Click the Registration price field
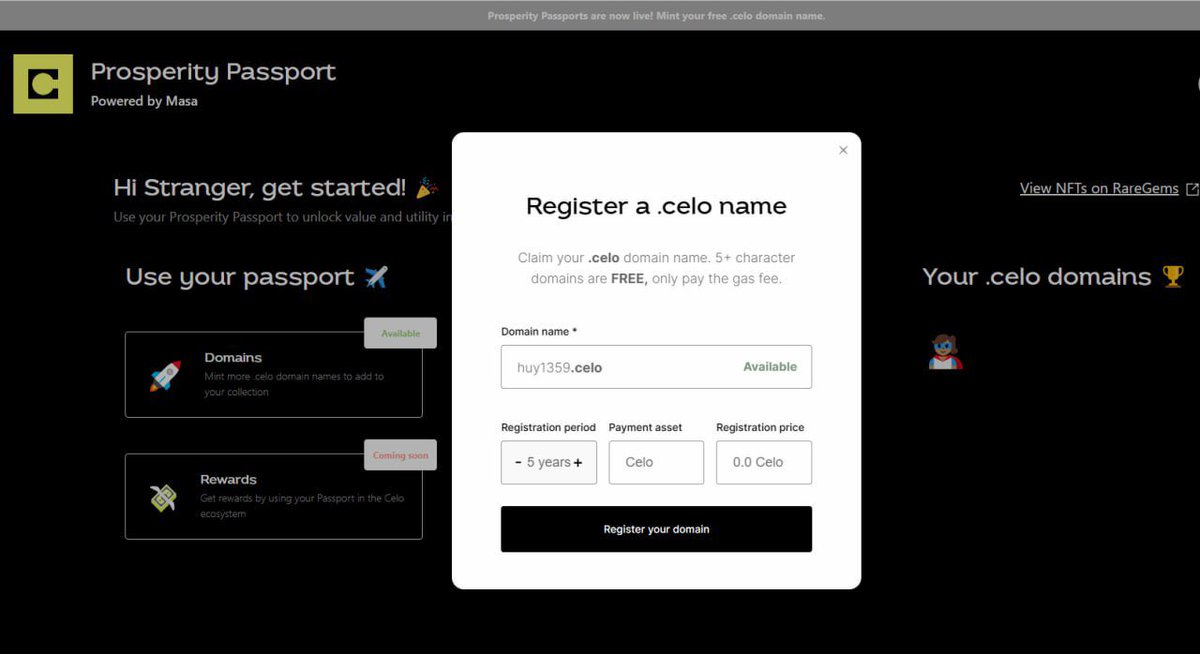Viewport: 1200px width, 654px height. [764, 462]
